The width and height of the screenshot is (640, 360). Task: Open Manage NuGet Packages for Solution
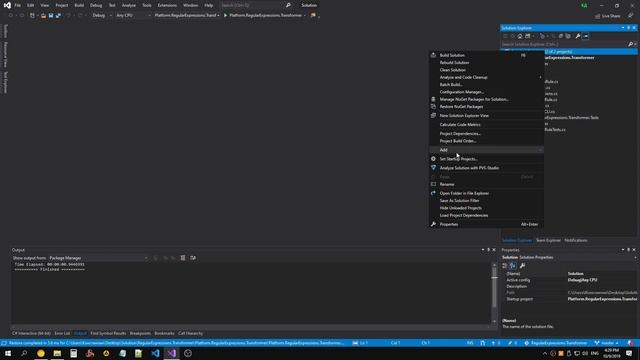point(474,99)
